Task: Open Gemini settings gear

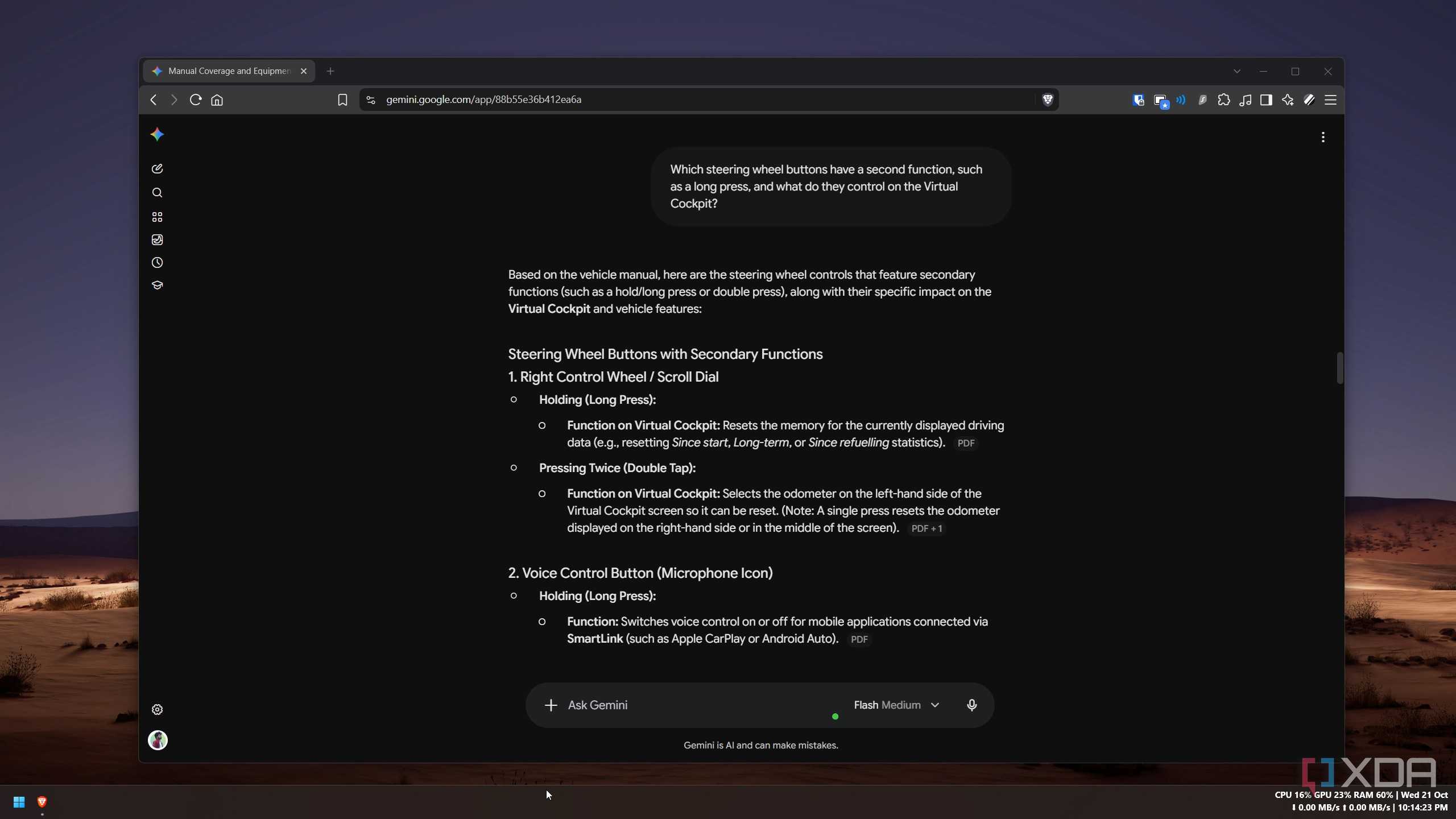Action: point(157,710)
